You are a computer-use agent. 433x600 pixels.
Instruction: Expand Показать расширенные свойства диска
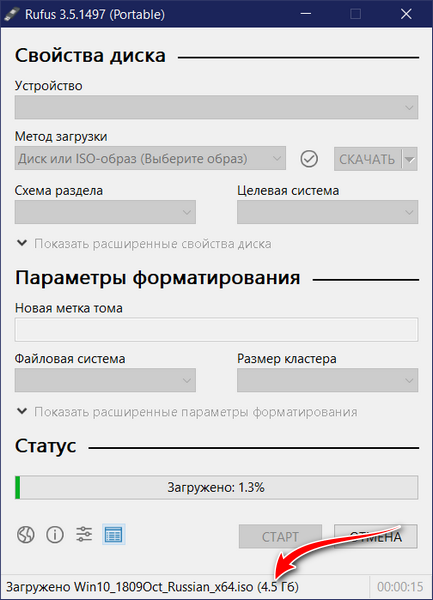tap(144, 243)
